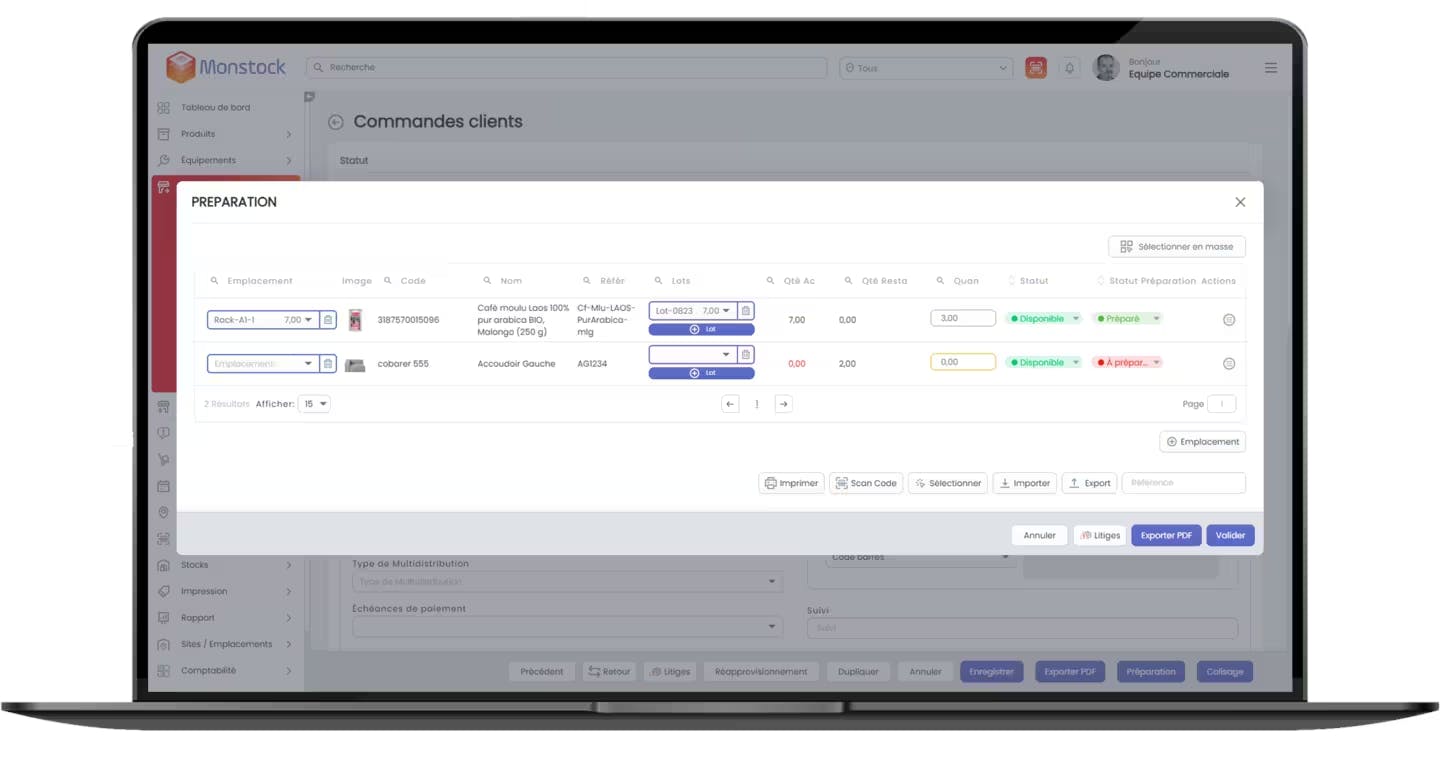Click Annuler in the dialog footer
The width and height of the screenshot is (1440, 758).
1039,536
